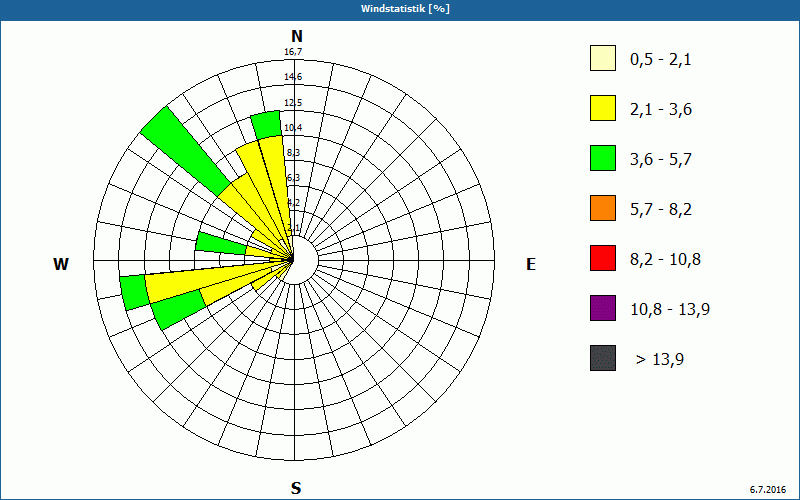Click the W compass label
The image size is (800, 500).
tap(61, 264)
